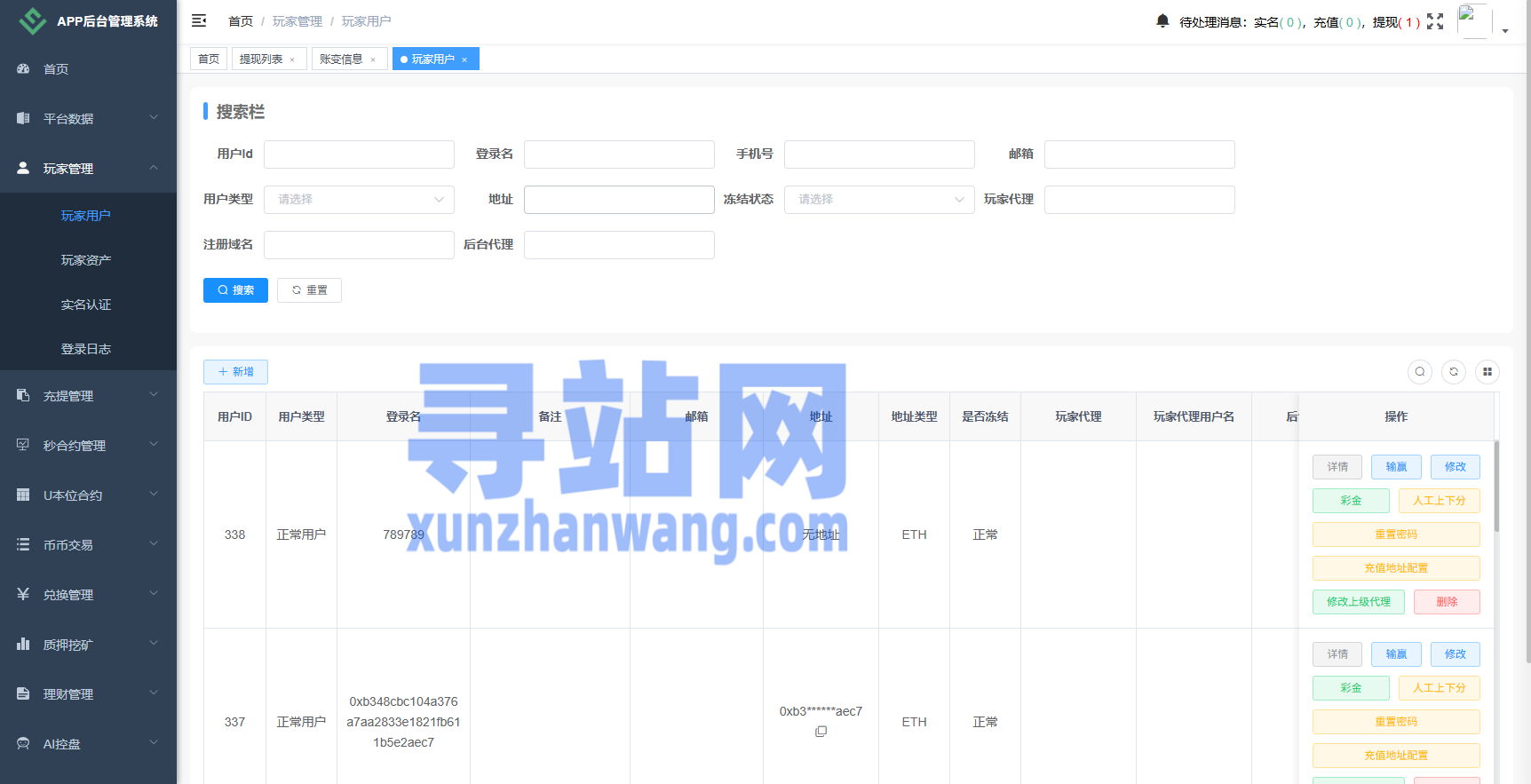This screenshot has height=784, width=1531.
Task: Expand the 充提管理 sidebar menu
Action: pos(88,396)
